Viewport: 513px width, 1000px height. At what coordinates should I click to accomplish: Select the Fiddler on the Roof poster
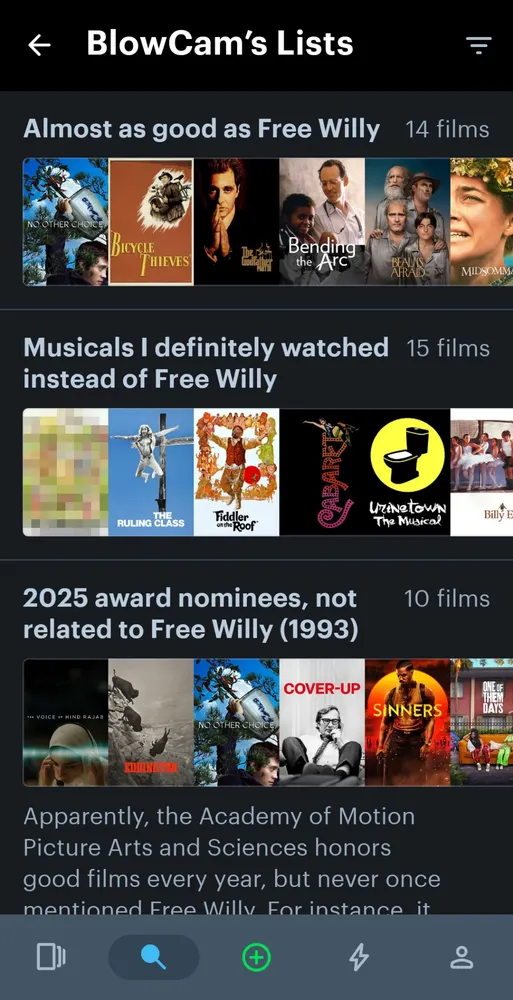click(x=236, y=472)
